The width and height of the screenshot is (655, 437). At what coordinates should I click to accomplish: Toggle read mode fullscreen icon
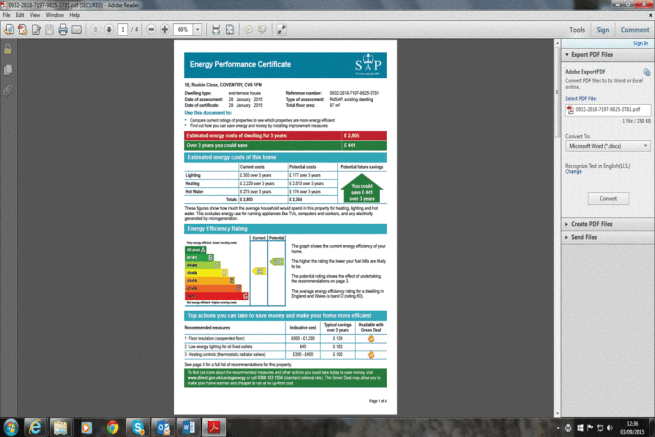coord(282,30)
